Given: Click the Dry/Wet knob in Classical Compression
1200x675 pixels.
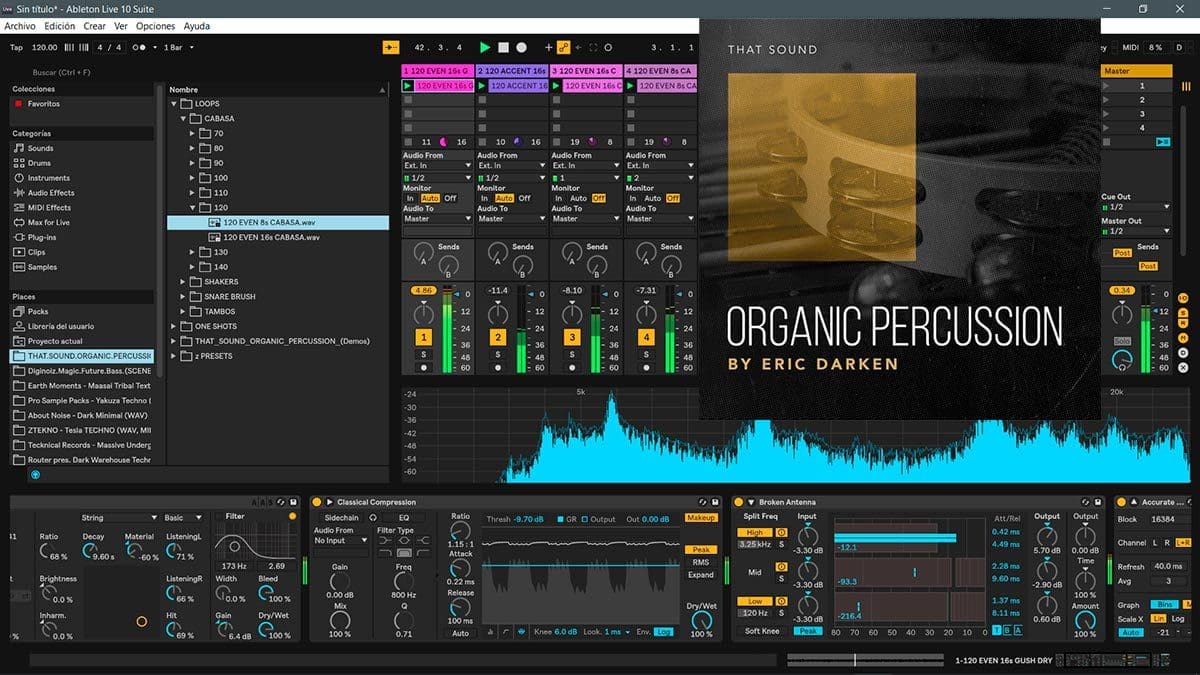Looking at the screenshot, I should [x=701, y=620].
